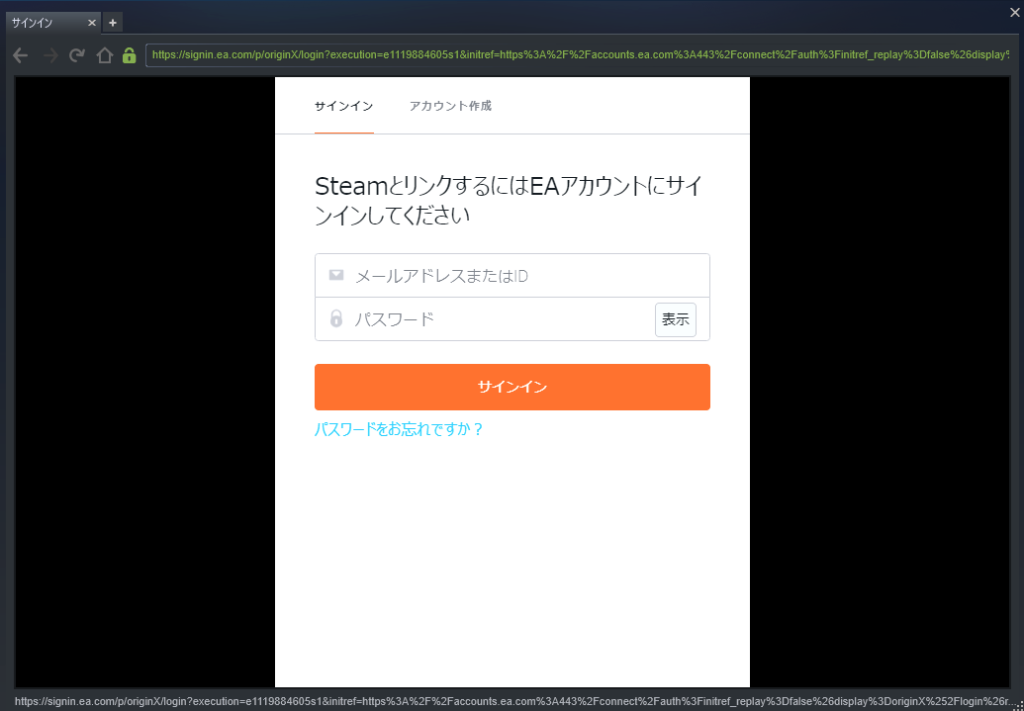Switch to the アカウント作成 tab
The image size is (1024, 711).
pyautogui.click(x=450, y=106)
